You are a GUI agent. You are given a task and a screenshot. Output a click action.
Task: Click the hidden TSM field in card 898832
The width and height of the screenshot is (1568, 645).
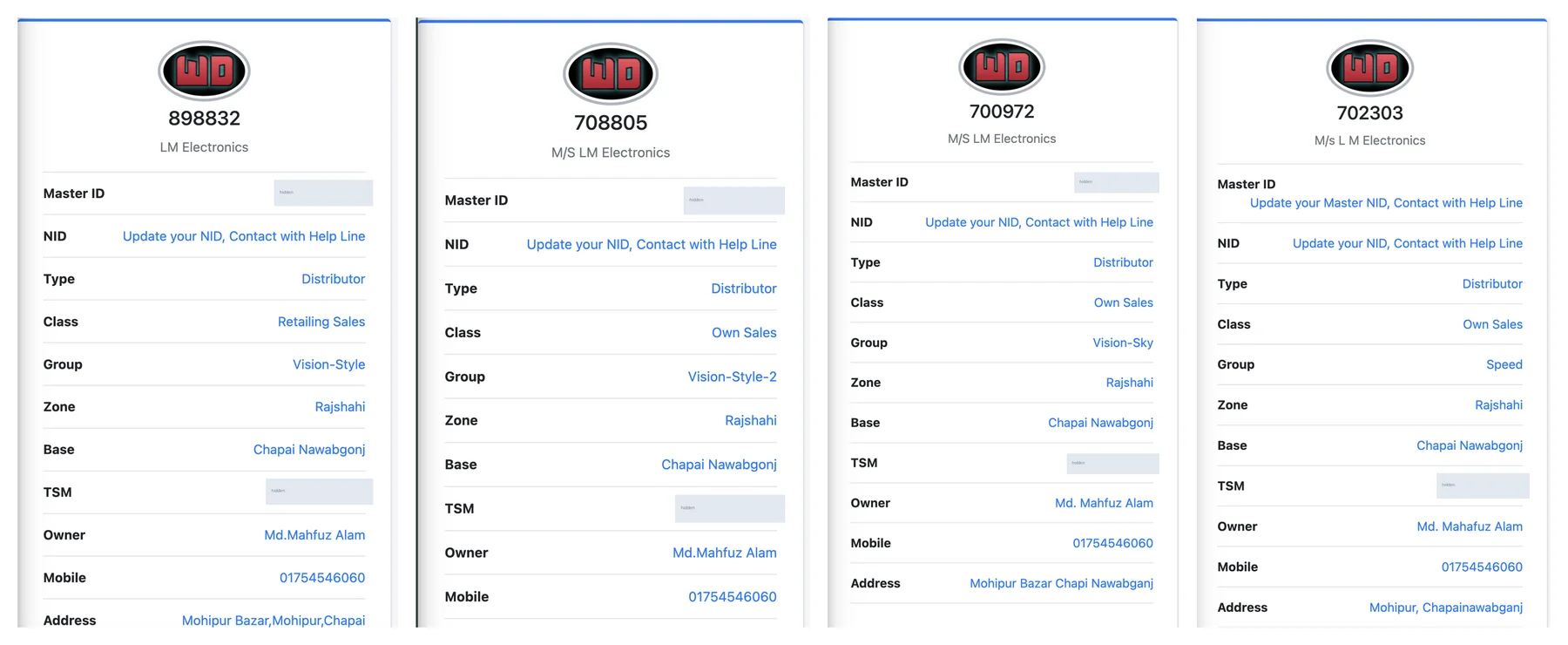pyautogui.click(x=319, y=492)
